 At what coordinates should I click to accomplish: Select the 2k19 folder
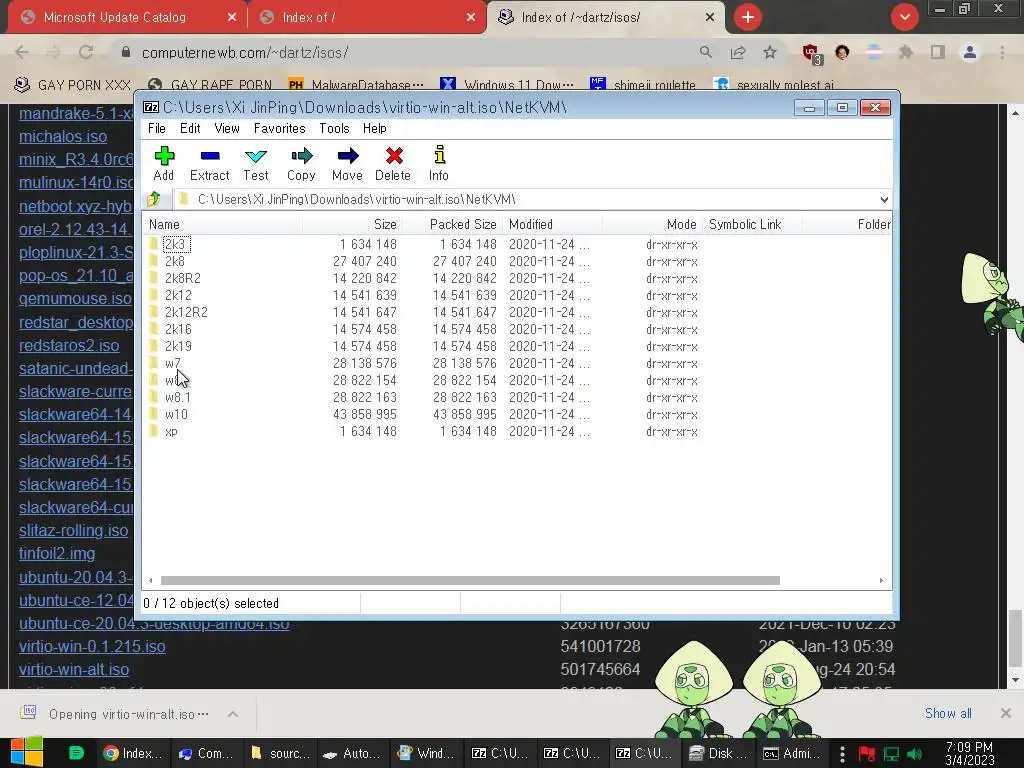[178, 346]
